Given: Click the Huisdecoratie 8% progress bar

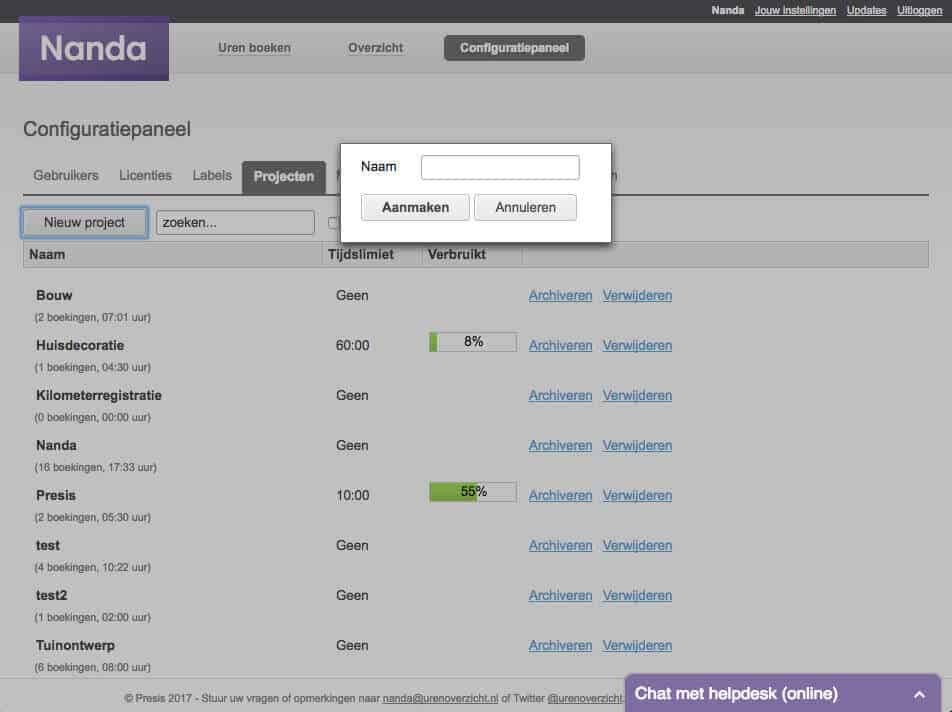Looking at the screenshot, I should click(472, 342).
